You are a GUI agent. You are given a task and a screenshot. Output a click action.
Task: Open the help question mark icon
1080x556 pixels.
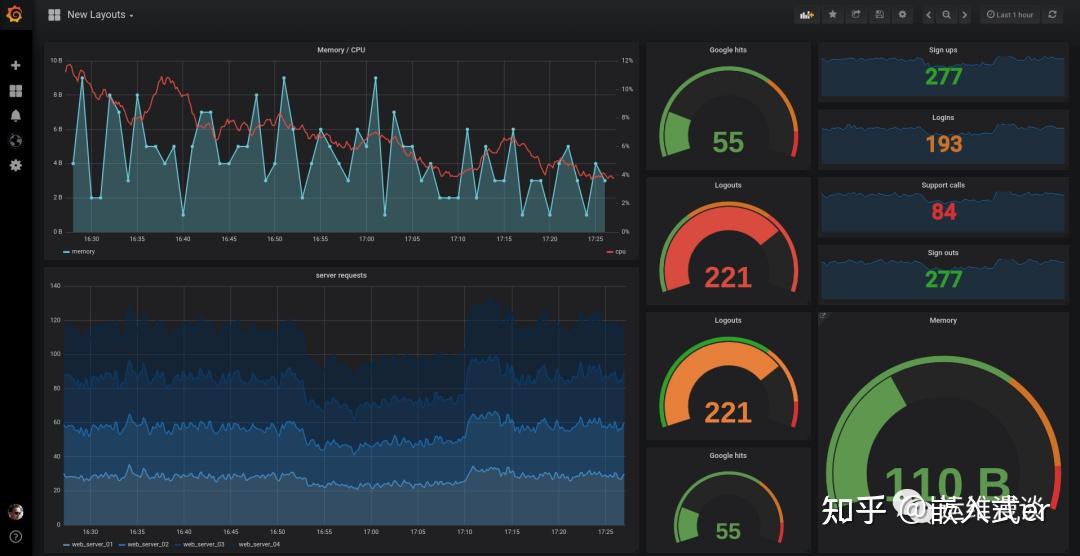16,537
